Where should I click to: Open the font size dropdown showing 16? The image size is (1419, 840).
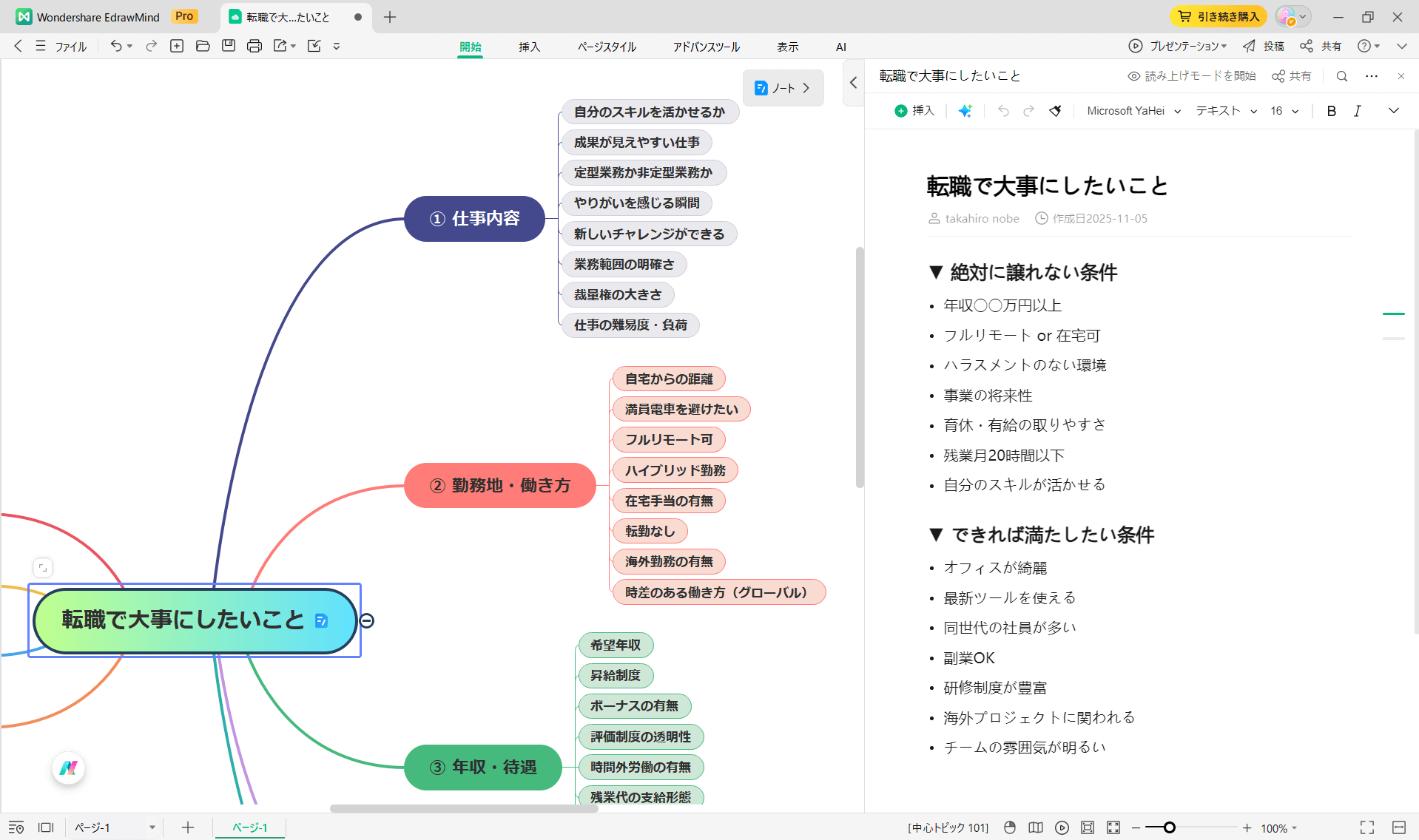point(1283,110)
